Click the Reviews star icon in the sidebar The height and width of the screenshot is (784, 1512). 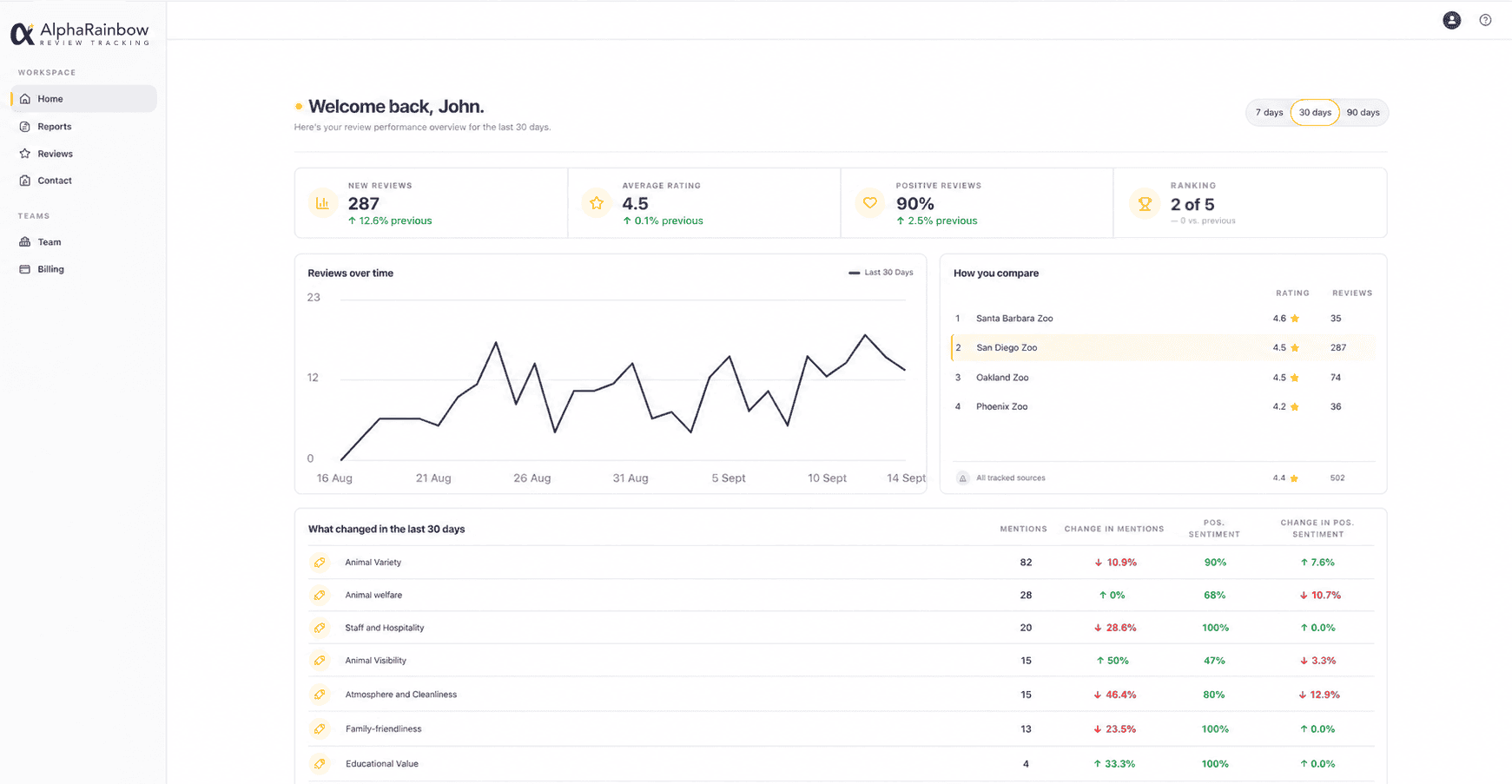pos(25,154)
